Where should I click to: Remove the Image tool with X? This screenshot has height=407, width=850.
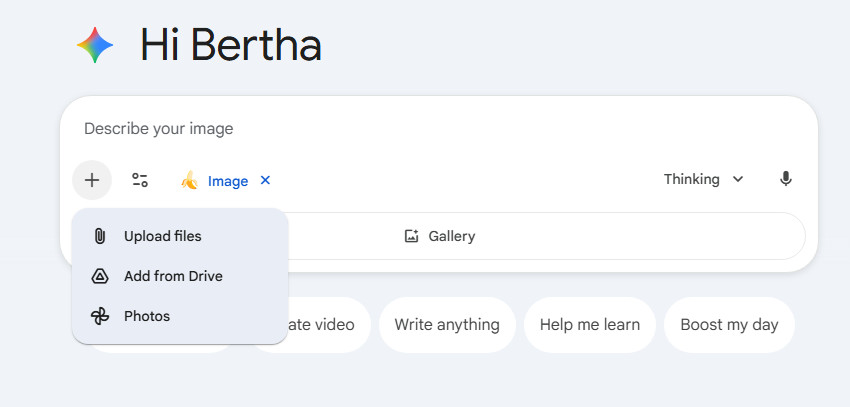coord(265,180)
